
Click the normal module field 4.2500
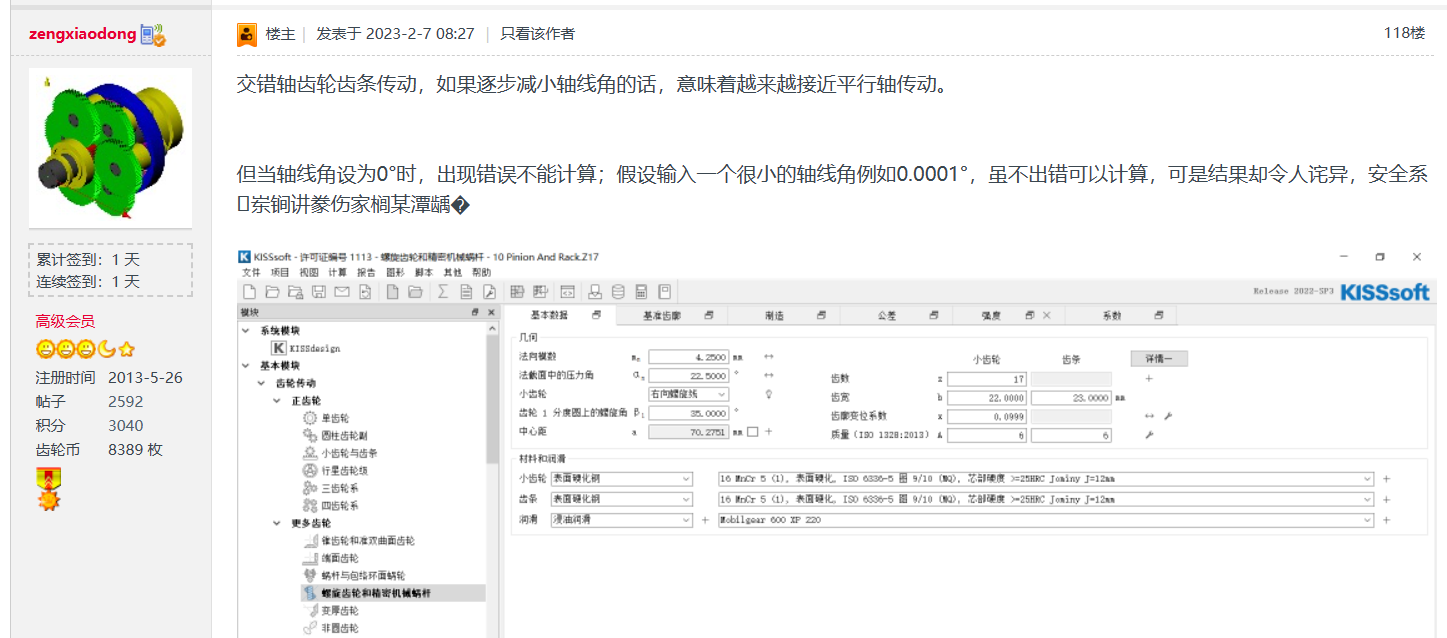[689, 356]
